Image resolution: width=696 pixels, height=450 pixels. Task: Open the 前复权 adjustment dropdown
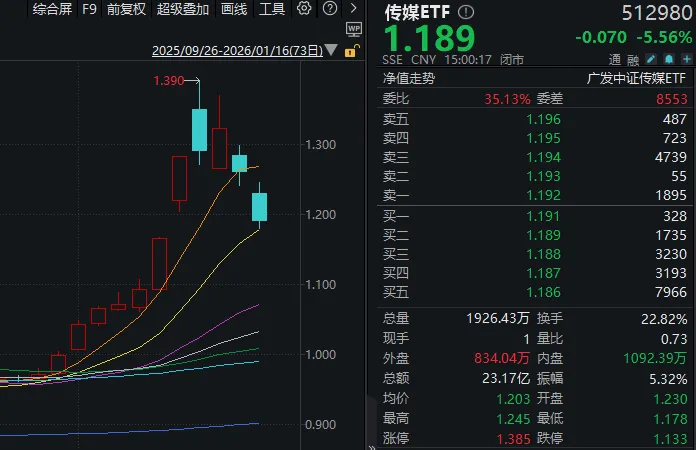pos(126,9)
